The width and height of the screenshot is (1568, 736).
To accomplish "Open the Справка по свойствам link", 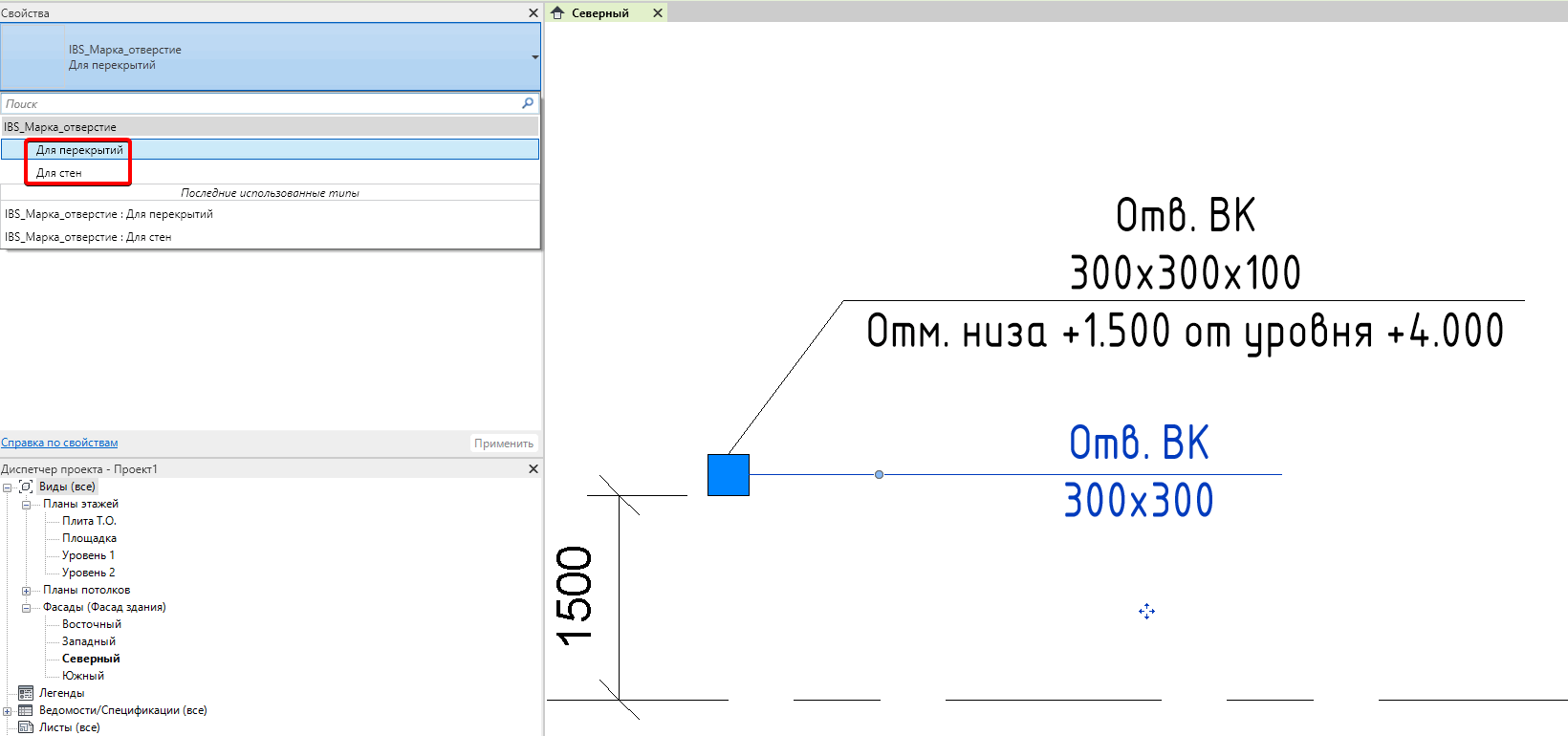I will pyautogui.click(x=59, y=443).
